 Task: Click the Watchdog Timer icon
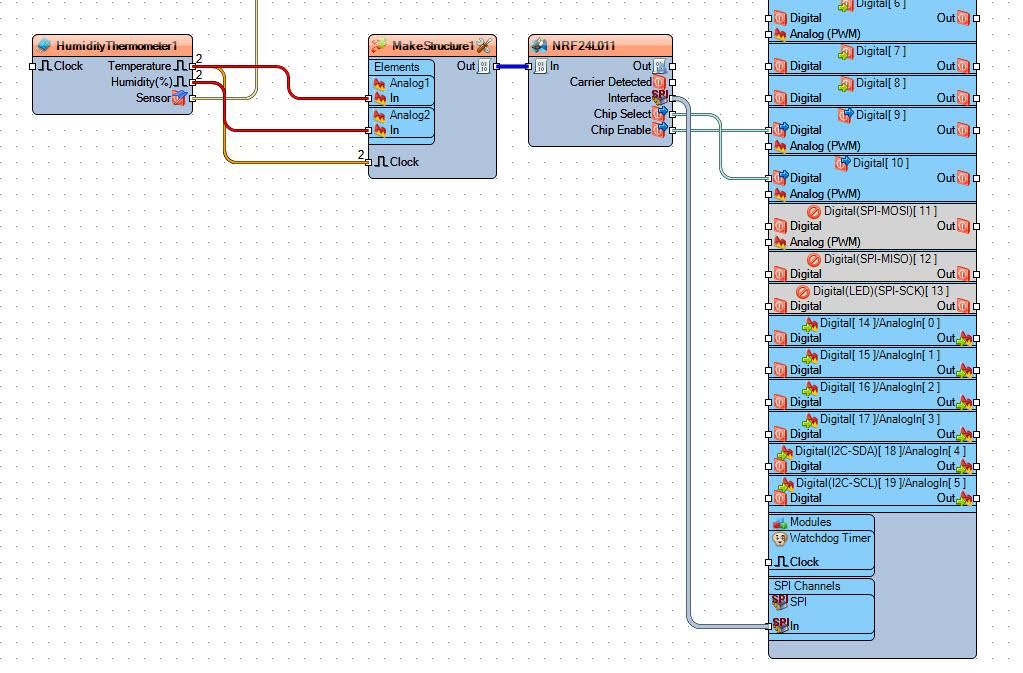780,539
